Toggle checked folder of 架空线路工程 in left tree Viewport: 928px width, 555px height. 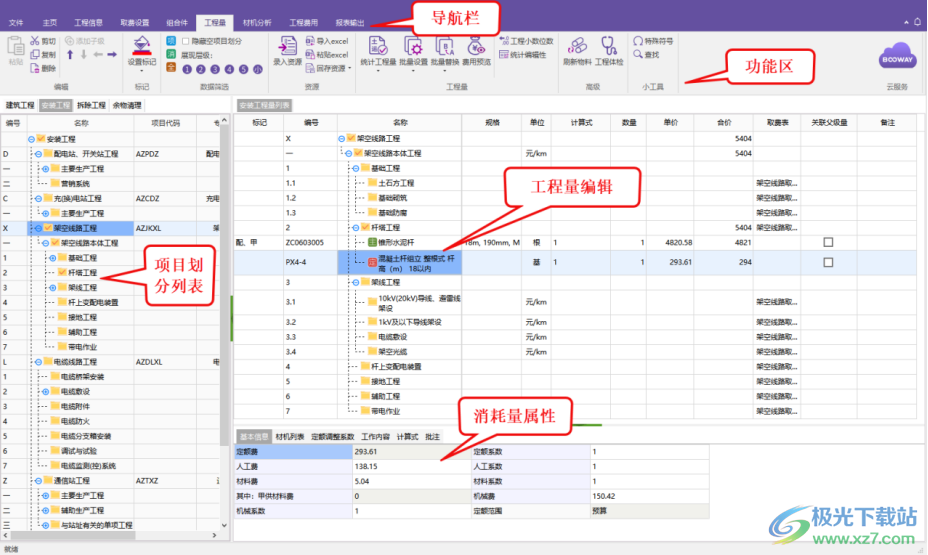(48, 228)
